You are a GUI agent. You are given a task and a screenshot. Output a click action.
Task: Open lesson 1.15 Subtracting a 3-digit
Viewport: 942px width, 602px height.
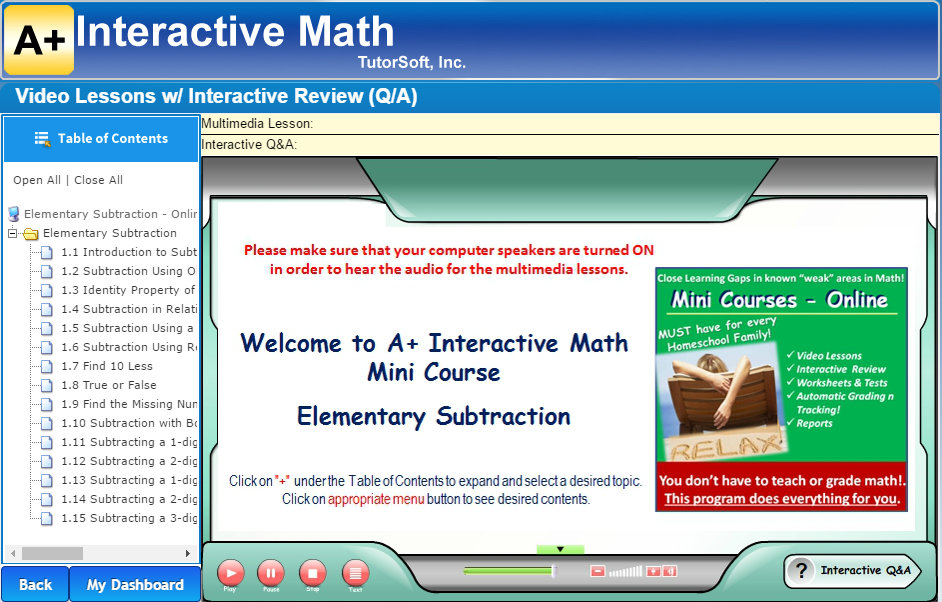[x=129, y=518]
